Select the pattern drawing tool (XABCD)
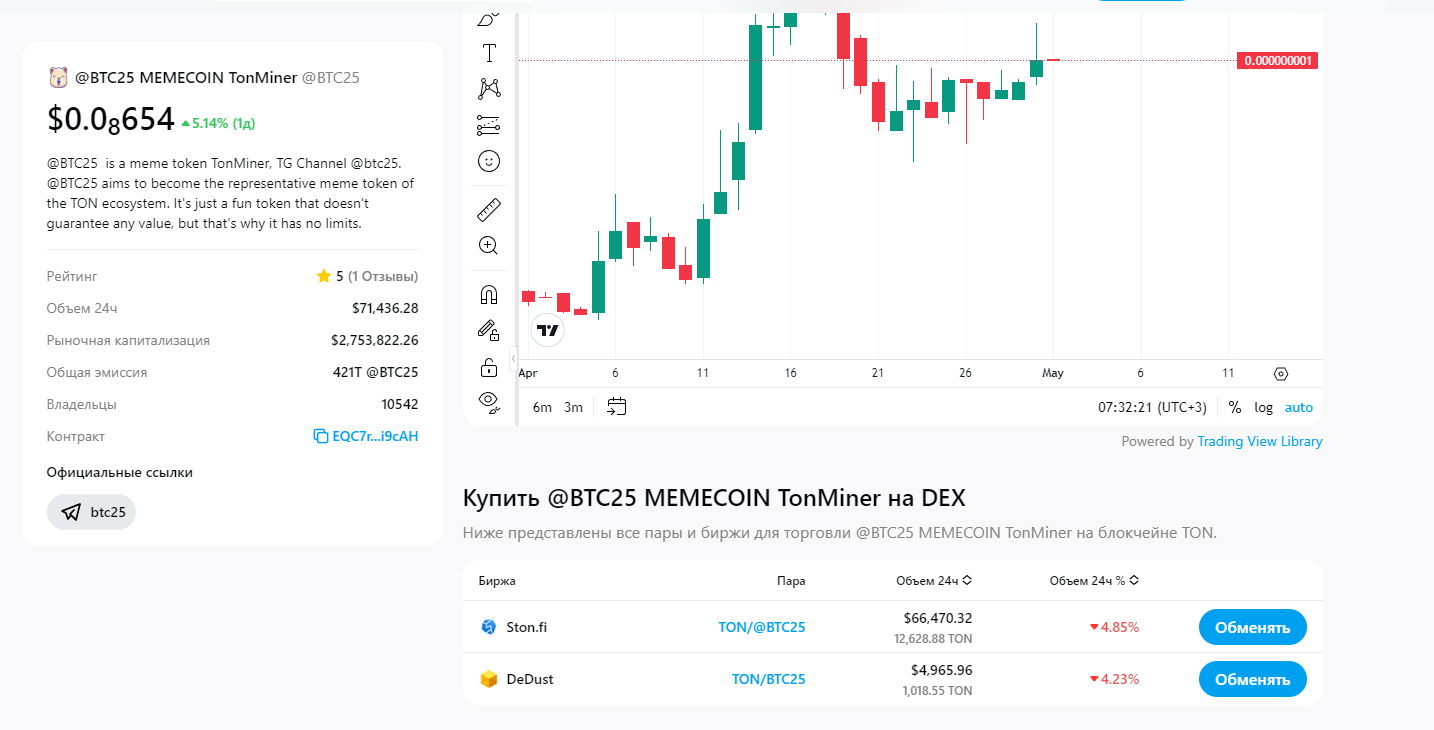 (x=489, y=88)
